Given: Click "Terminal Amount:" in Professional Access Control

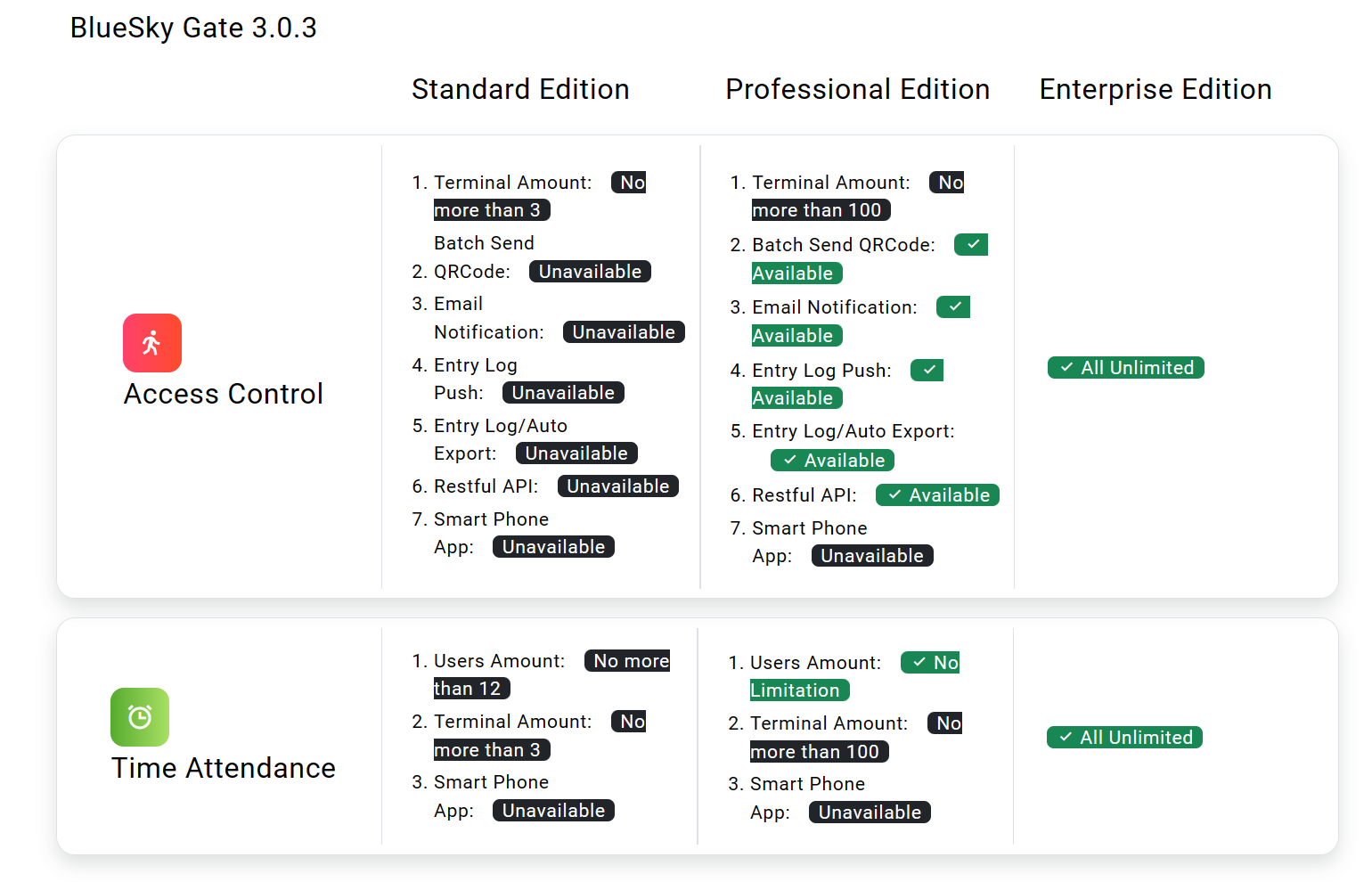Looking at the screenshot, I should [831, 183].
